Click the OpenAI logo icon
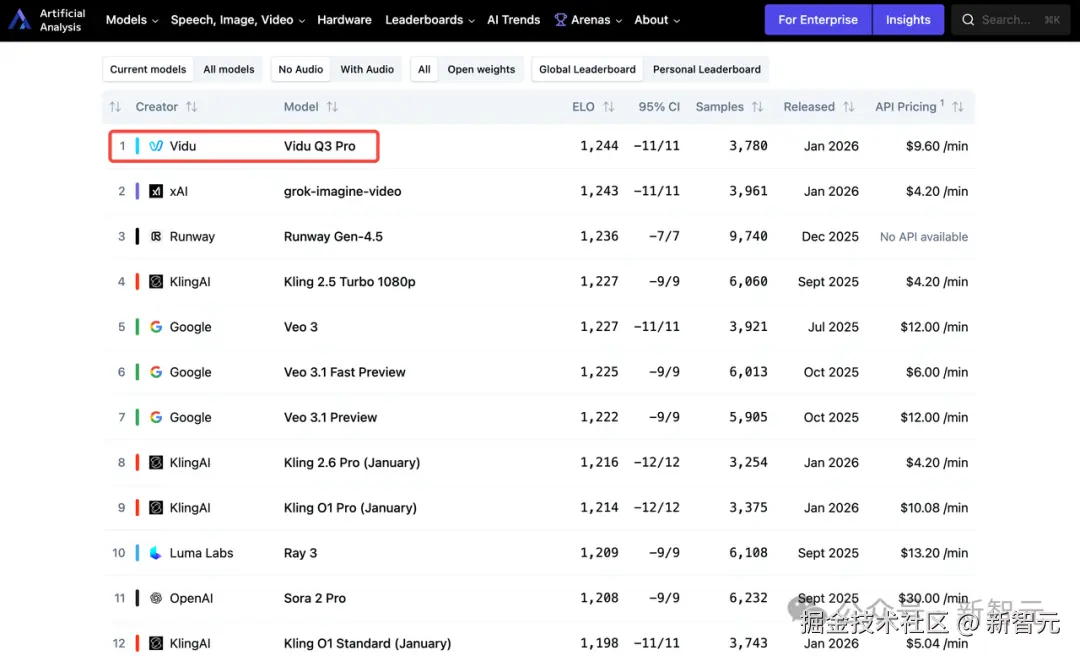Viewport: 1080px width, 656px height. pyautogui.click(x=156, y=598)
